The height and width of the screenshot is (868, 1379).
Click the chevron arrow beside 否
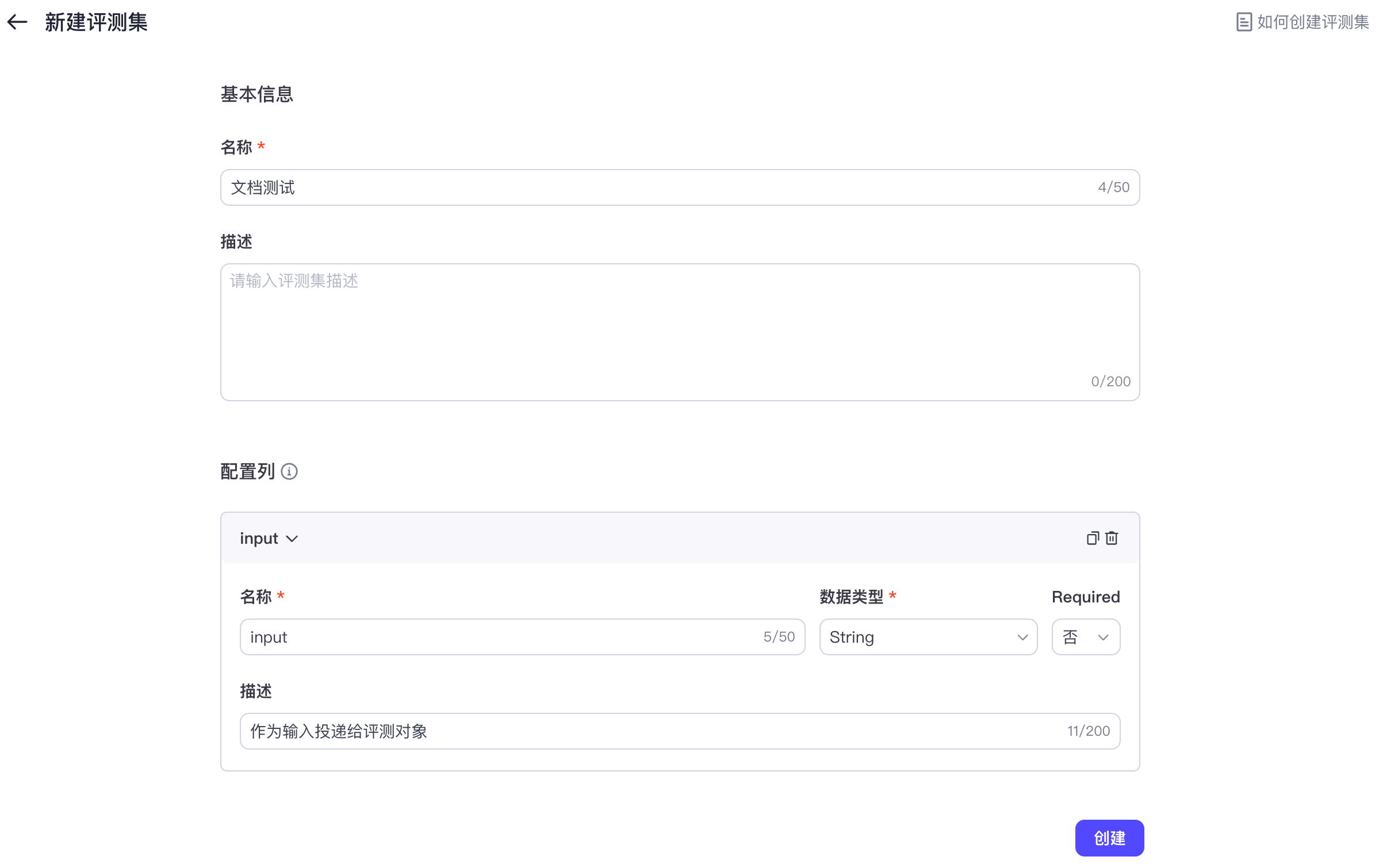pos(1102,637)
